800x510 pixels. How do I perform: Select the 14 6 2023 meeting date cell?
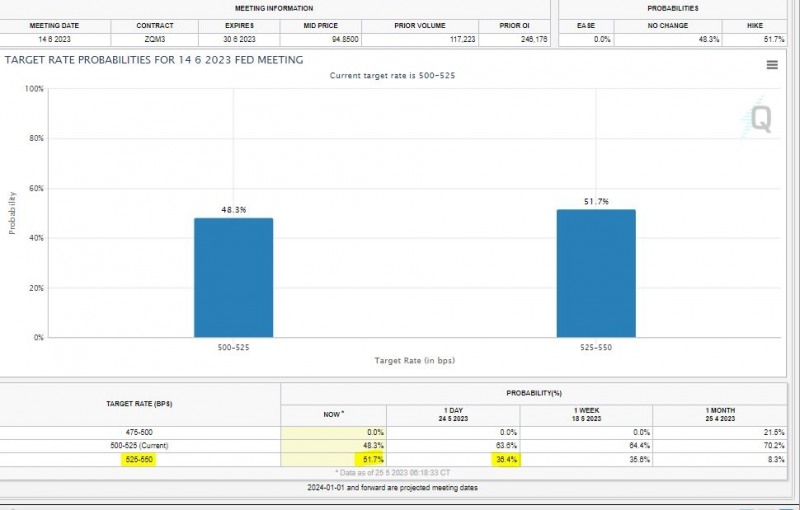coord(54,39)
